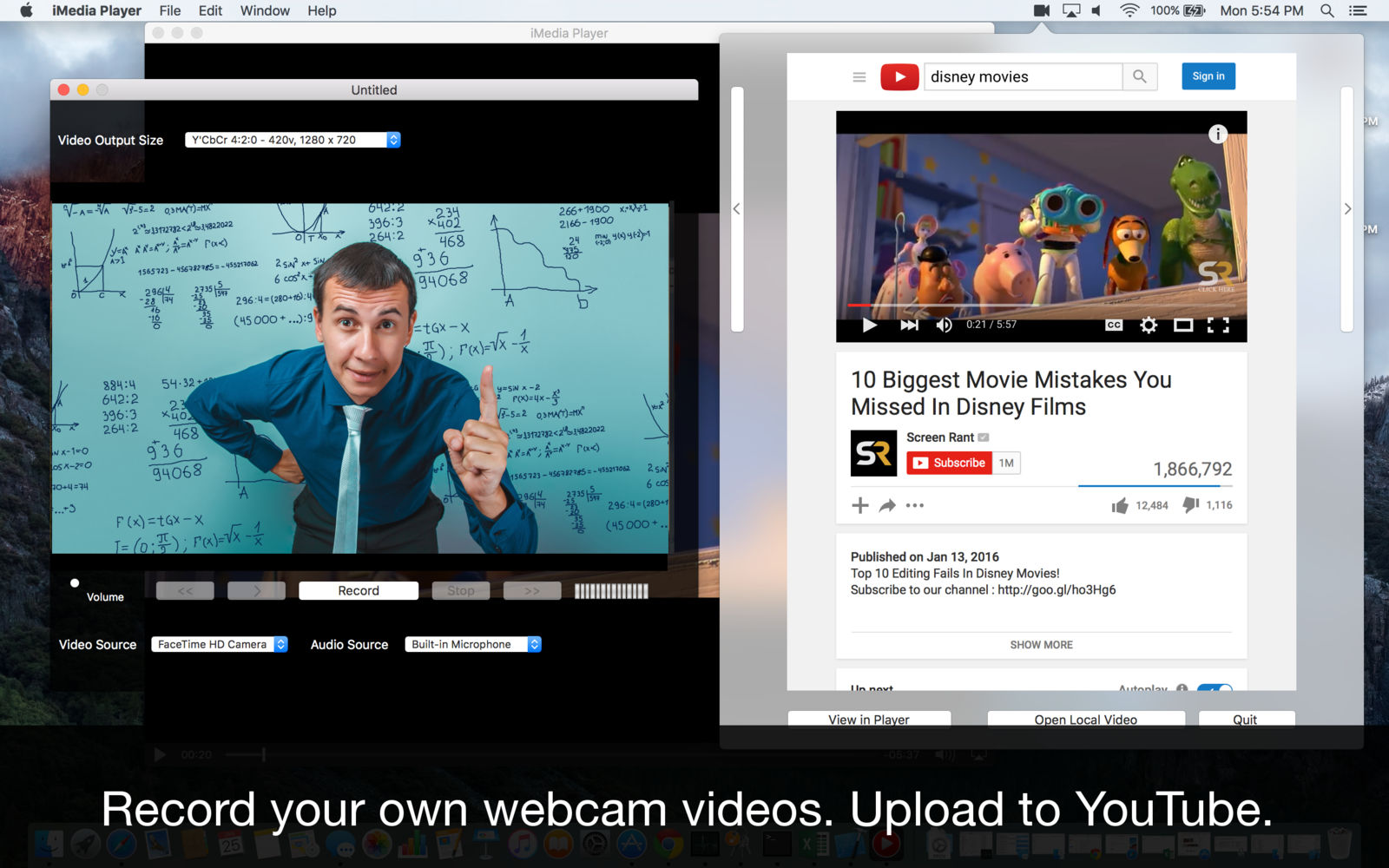
Task: Like the video thumbs up
Action: (1120, 505)
